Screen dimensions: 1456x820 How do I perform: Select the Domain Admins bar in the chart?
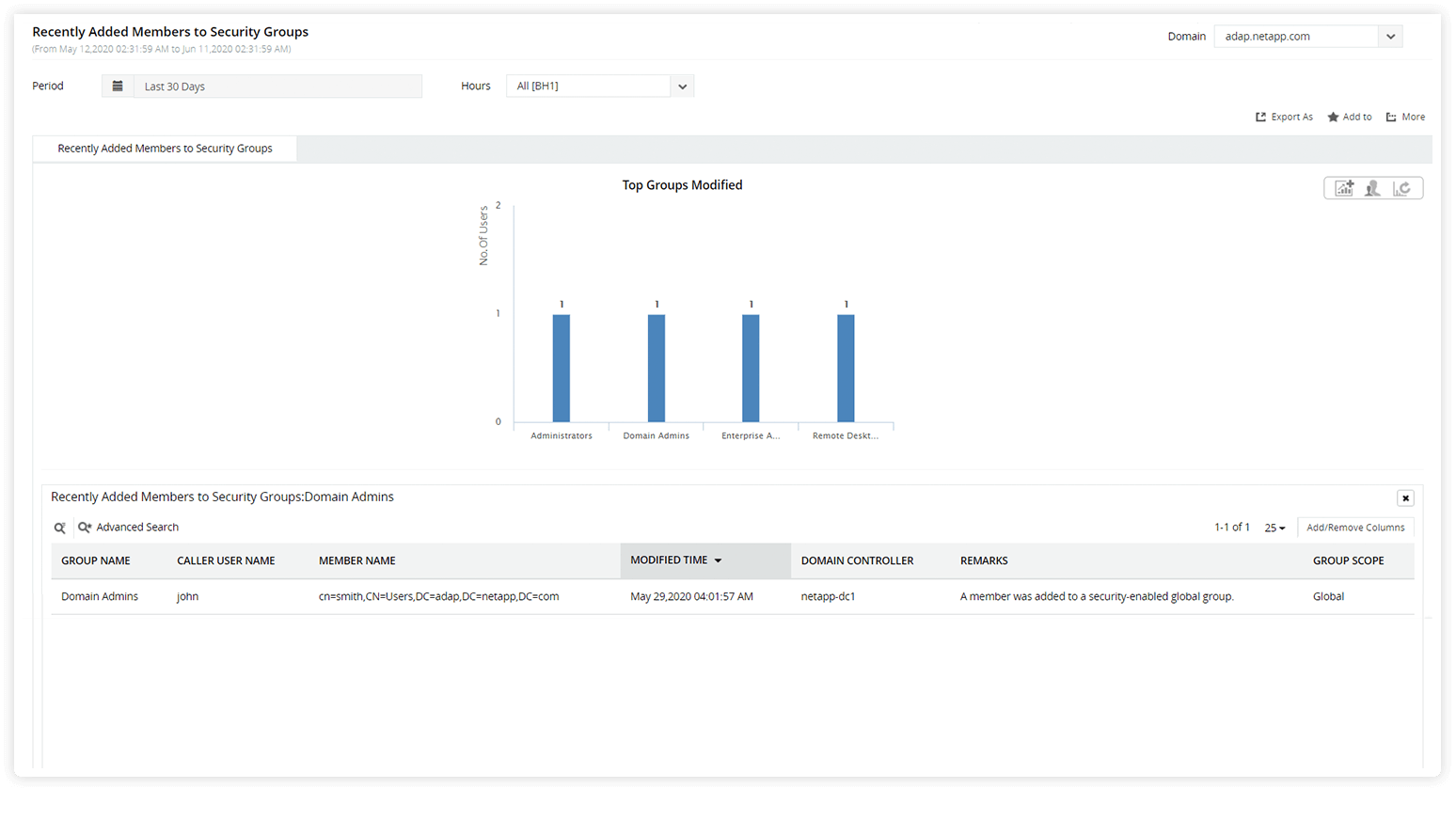pos(656,367)
